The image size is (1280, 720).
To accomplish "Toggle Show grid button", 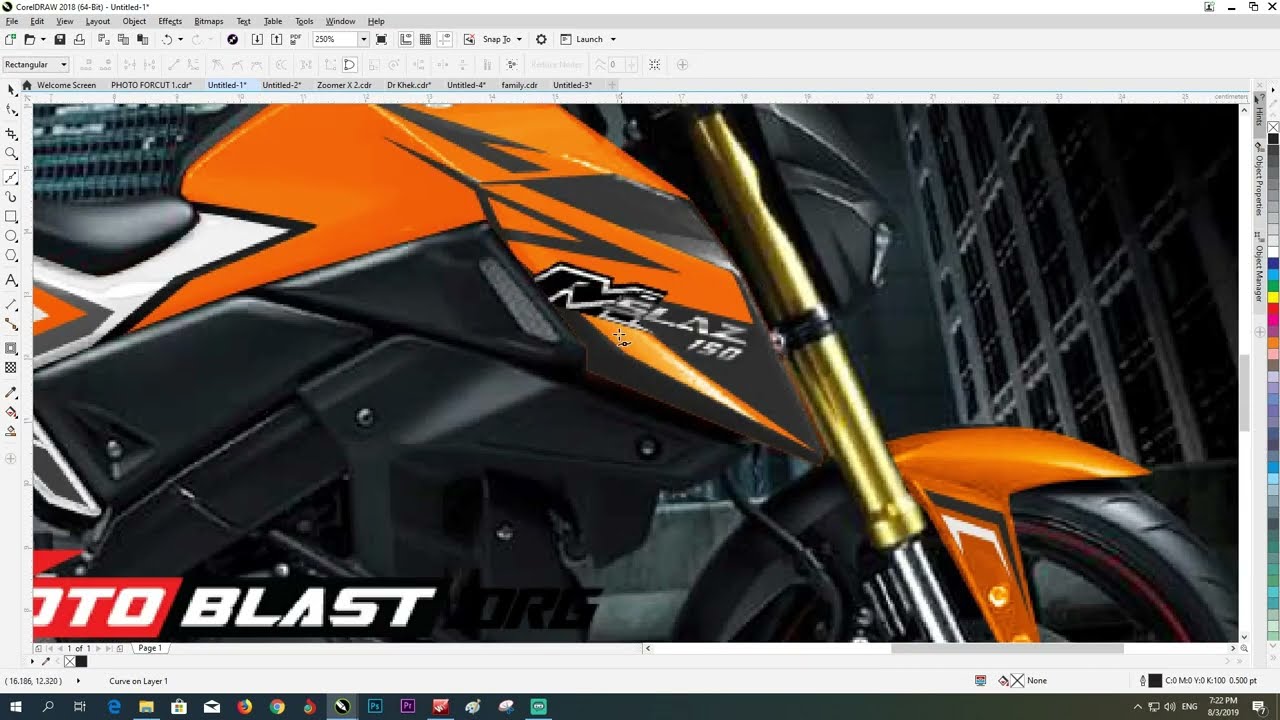I will click(x=425, y=39).
